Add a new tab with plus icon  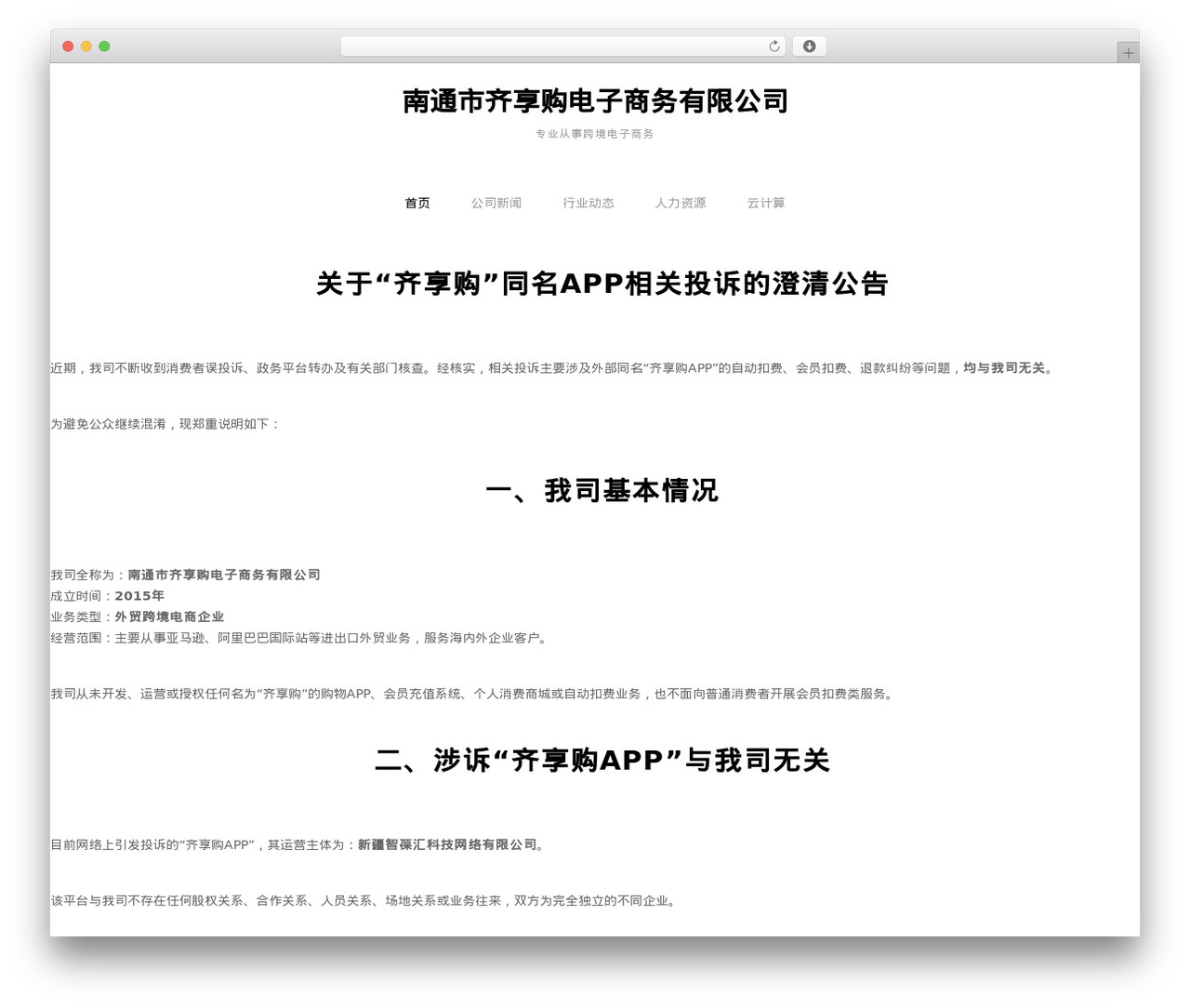(1128, 53)
